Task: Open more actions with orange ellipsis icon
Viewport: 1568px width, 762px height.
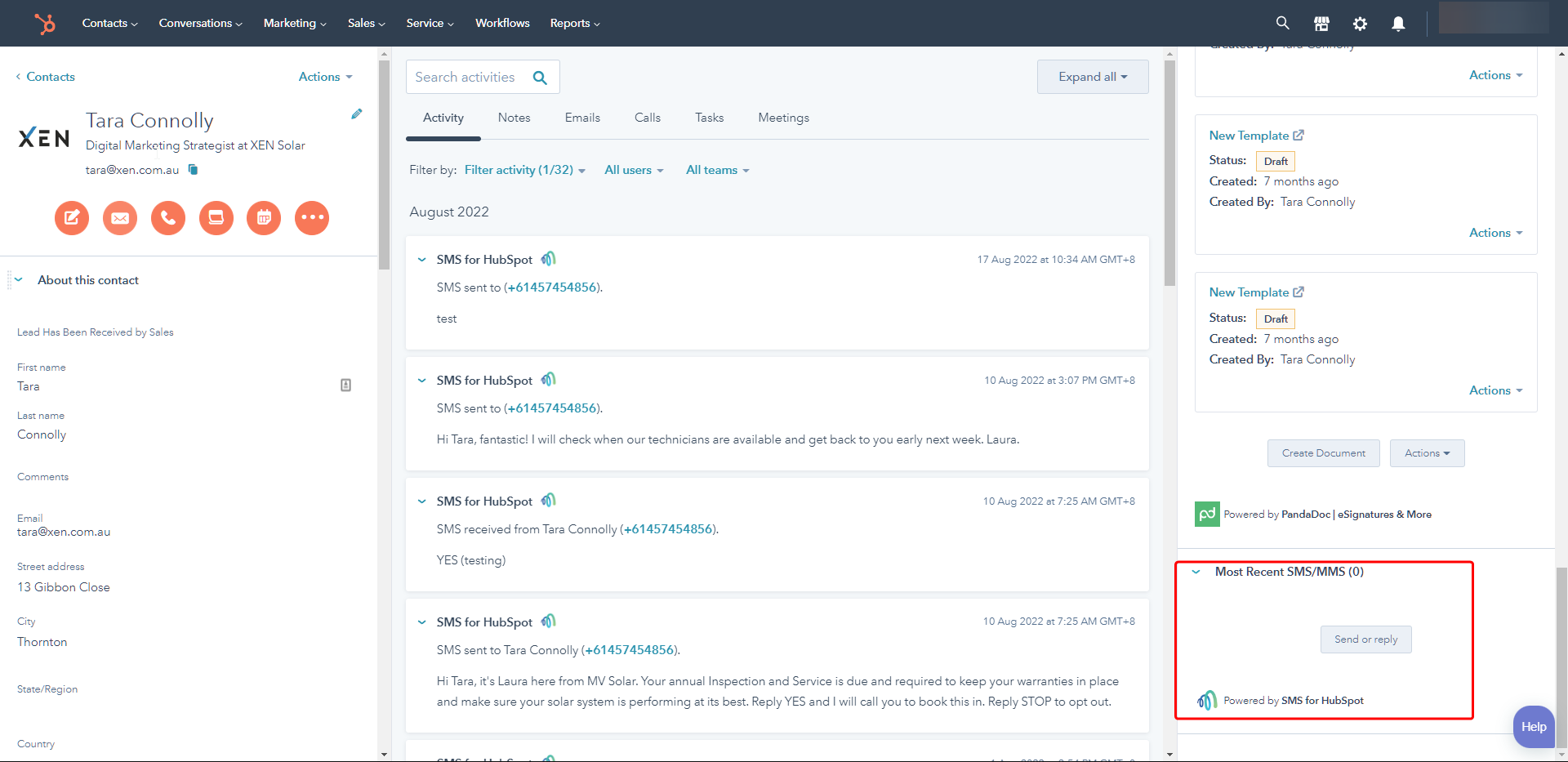Action: point(312,217)
